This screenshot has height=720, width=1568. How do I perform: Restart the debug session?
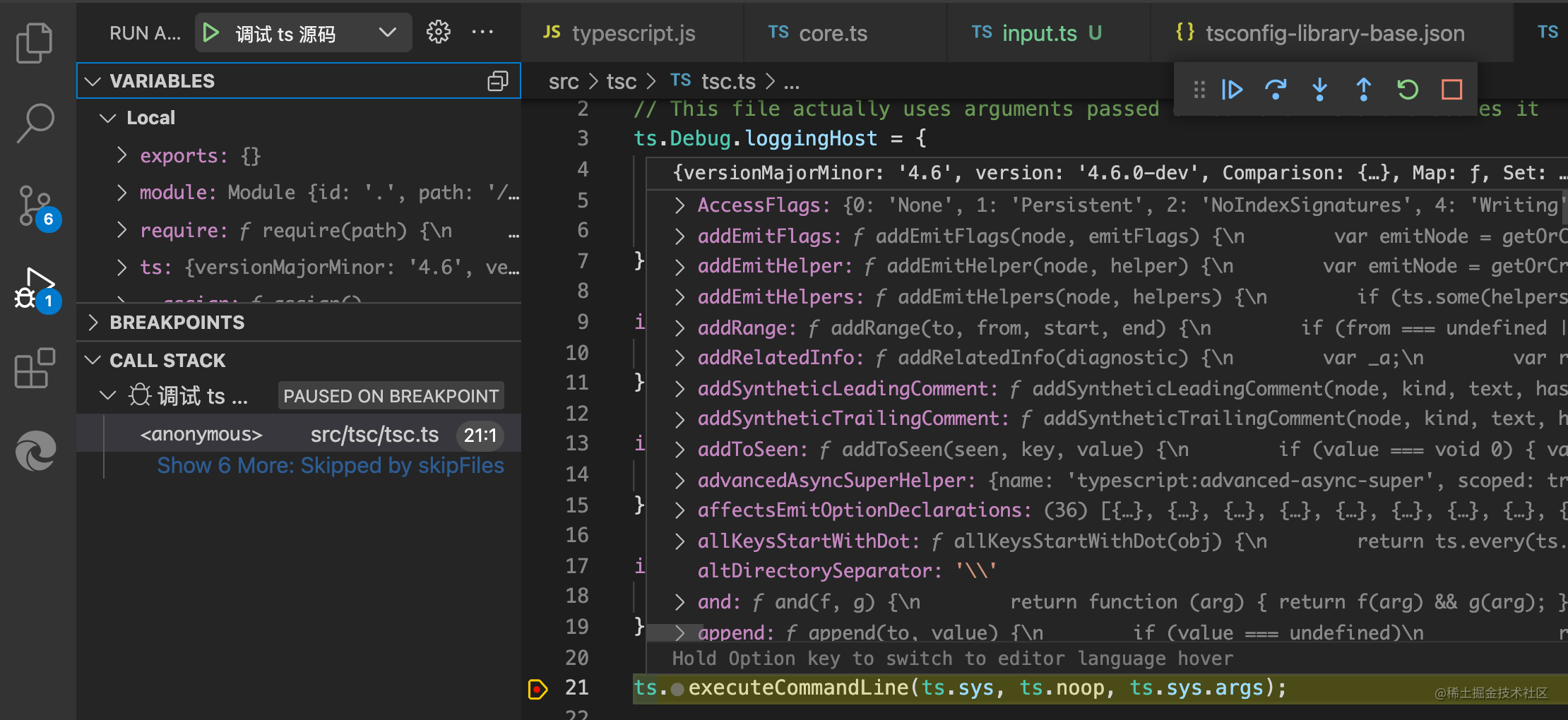pos(1408,90)
